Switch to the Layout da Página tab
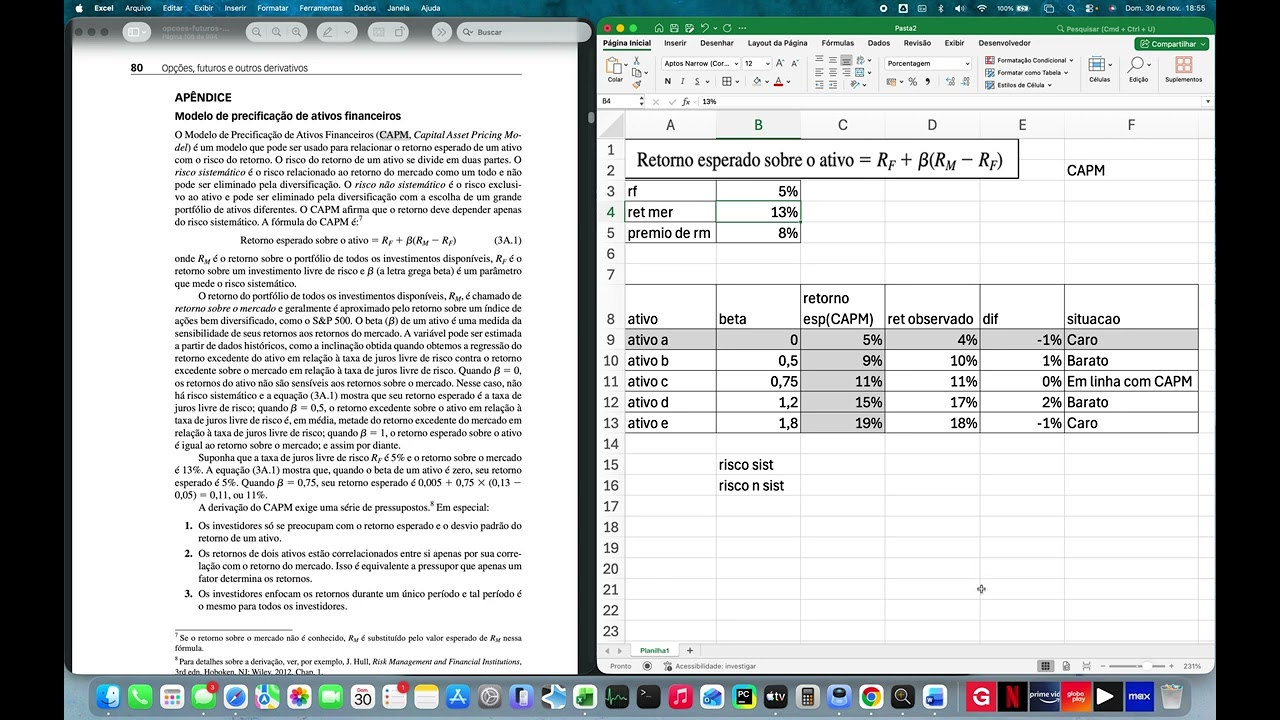This screenshot has height=720, width=1280. [x=777, y=43]
